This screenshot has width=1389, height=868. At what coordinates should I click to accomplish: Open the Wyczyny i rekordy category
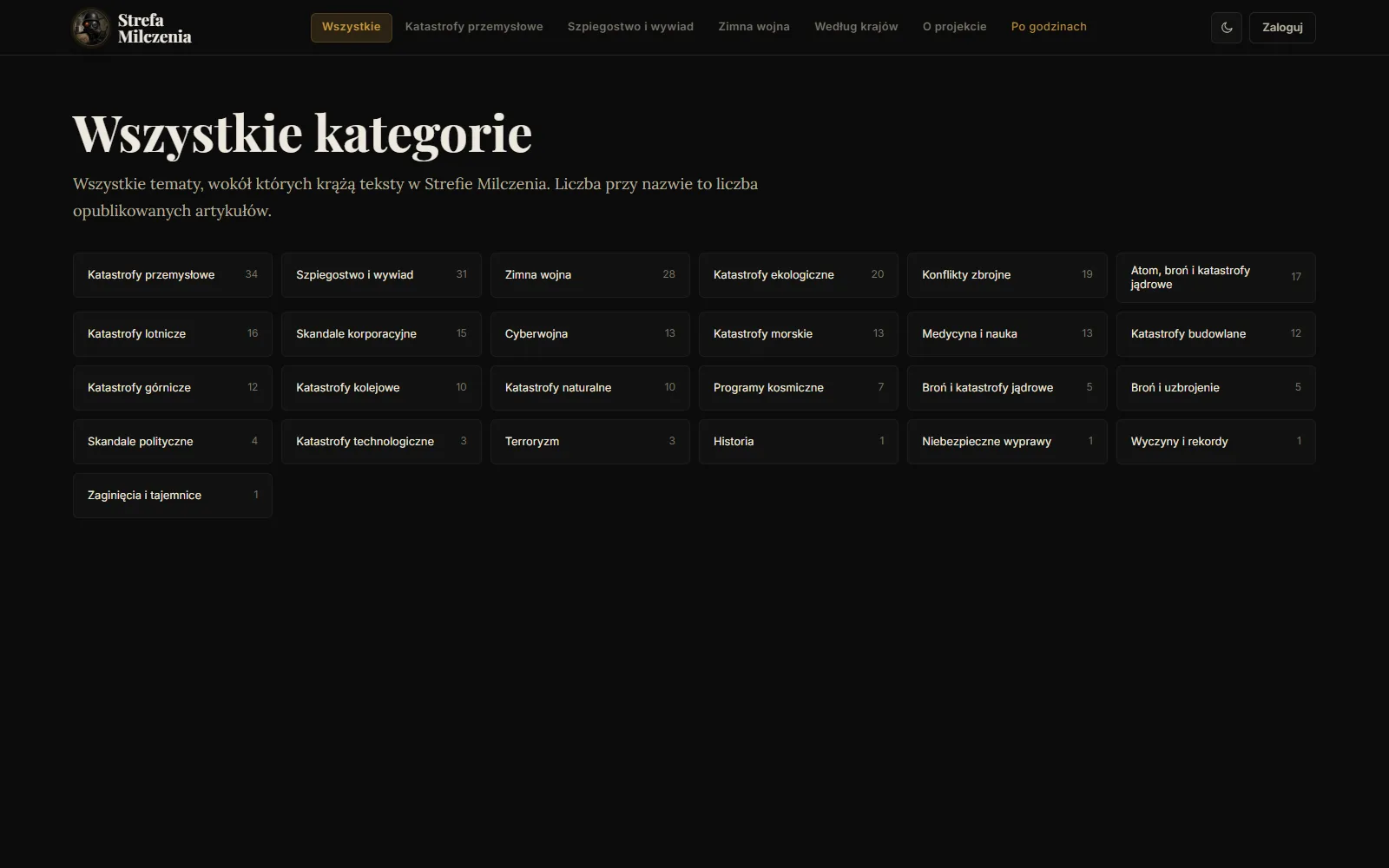pos(1216,442)
